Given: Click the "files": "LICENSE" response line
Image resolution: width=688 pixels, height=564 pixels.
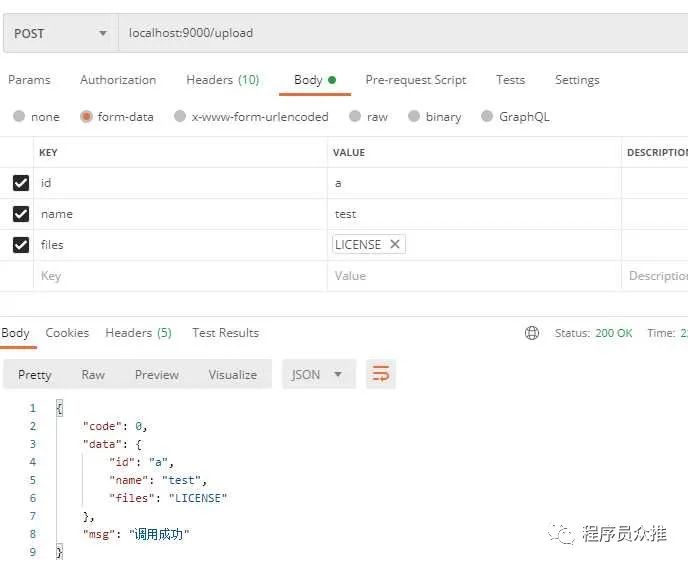Looking at the screenshot, I should pyautogui.click(x=168, y=498).
